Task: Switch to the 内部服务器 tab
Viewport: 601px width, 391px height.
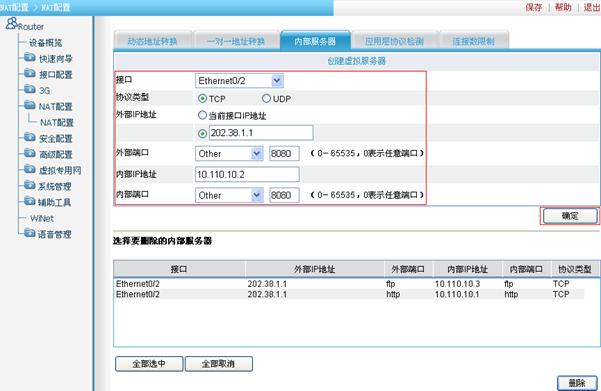Action: (315, 41)
